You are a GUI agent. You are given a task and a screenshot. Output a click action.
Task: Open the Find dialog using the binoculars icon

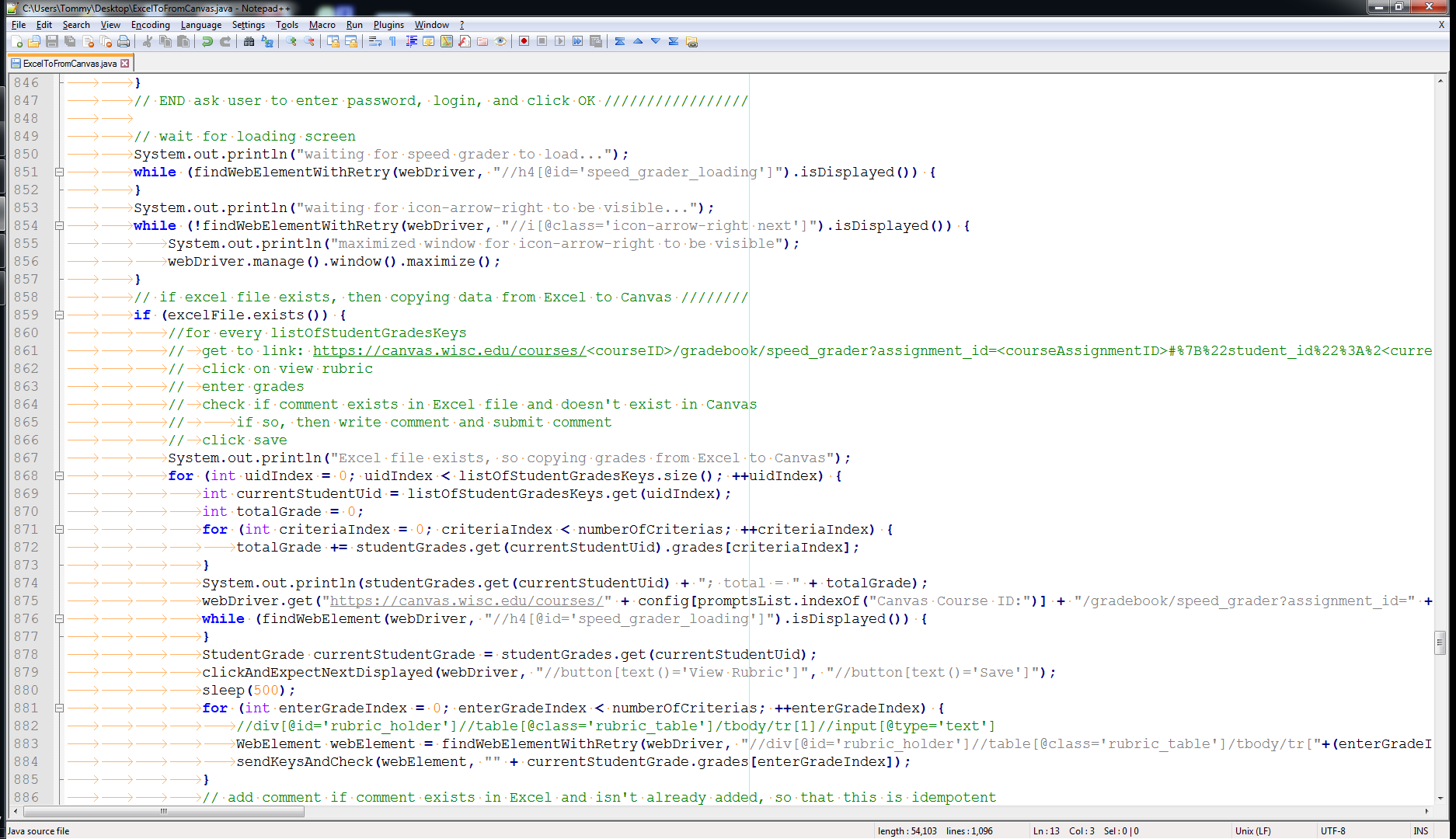(249, 41)
